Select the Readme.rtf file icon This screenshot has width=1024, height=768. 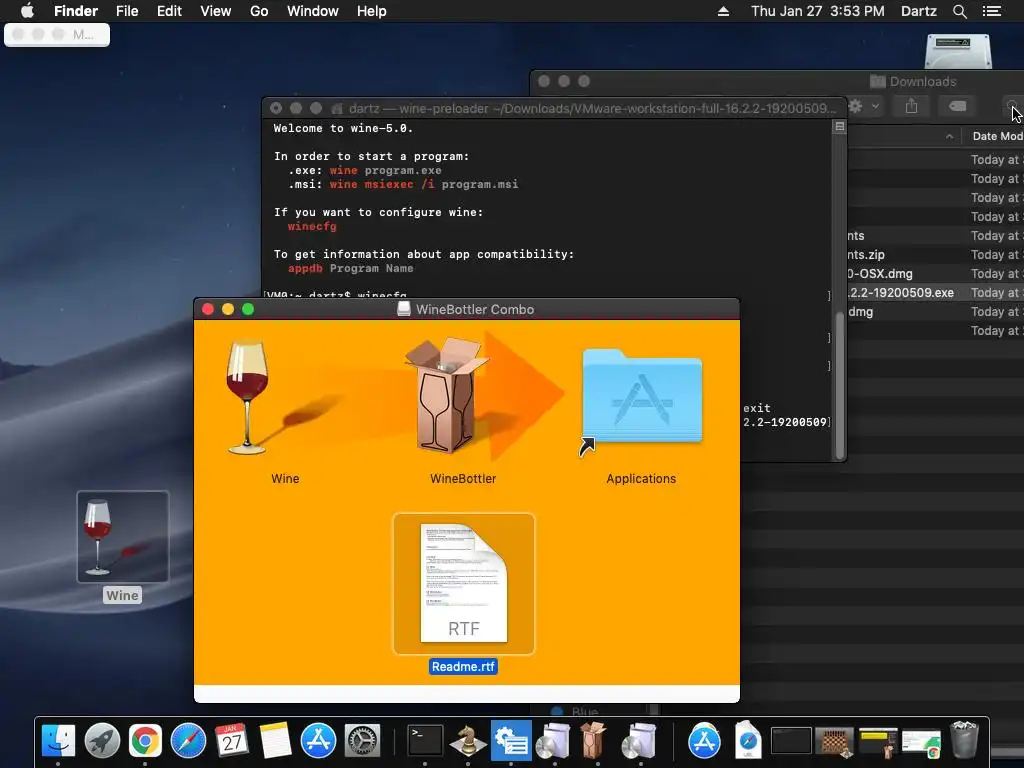pyautogui.click(x=464, y=583)
